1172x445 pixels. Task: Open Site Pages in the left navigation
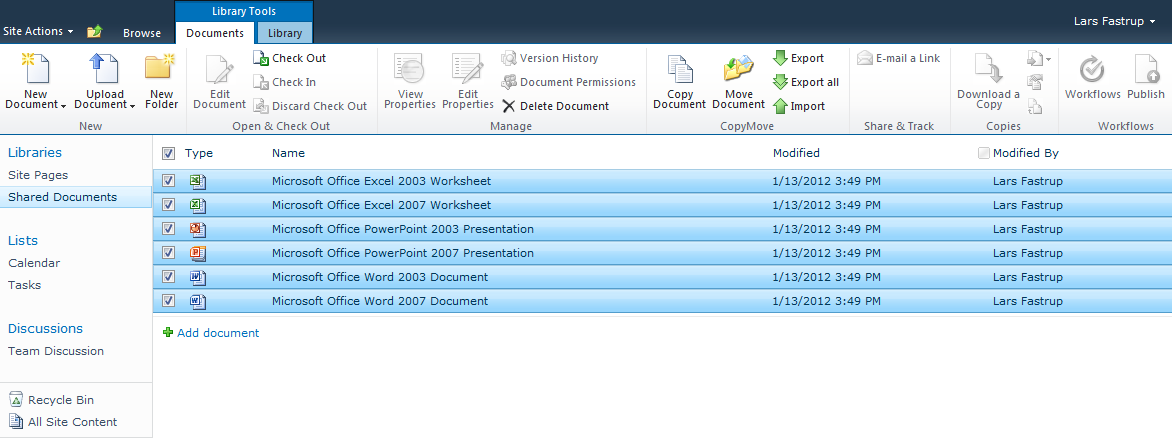(x=38, y=175)
